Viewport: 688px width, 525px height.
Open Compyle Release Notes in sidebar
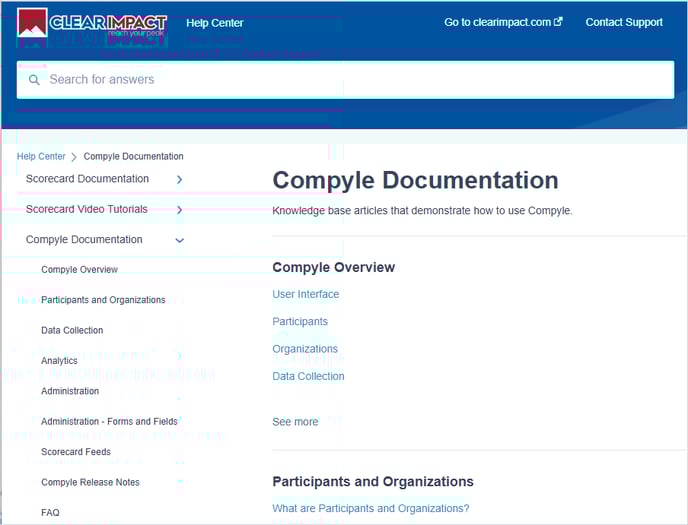[90, 482]
